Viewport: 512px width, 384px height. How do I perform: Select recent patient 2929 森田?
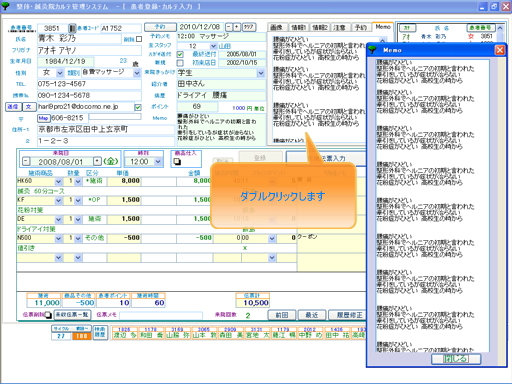(230, 333)
